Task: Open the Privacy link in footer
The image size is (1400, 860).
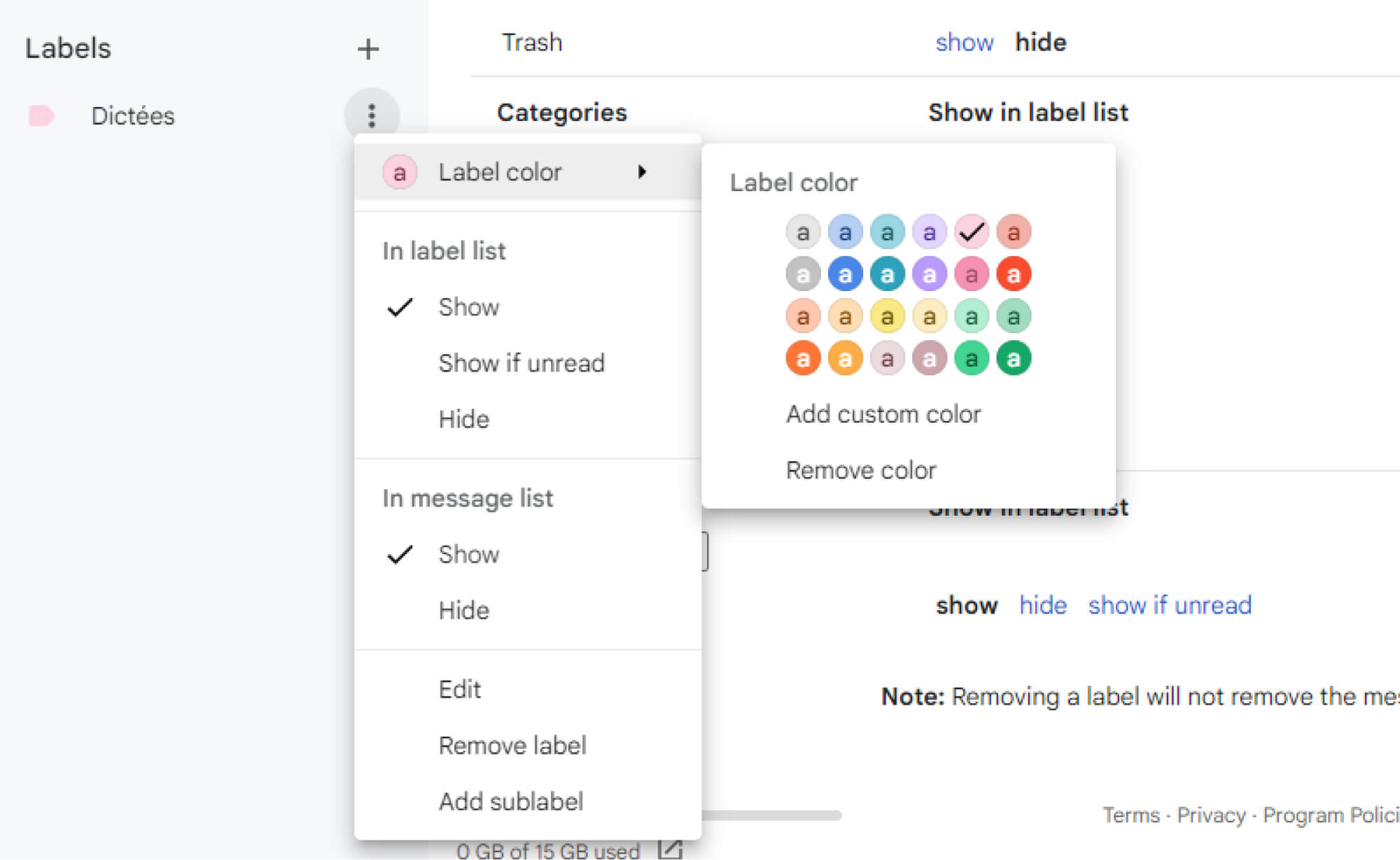Action: (1211, 815)
